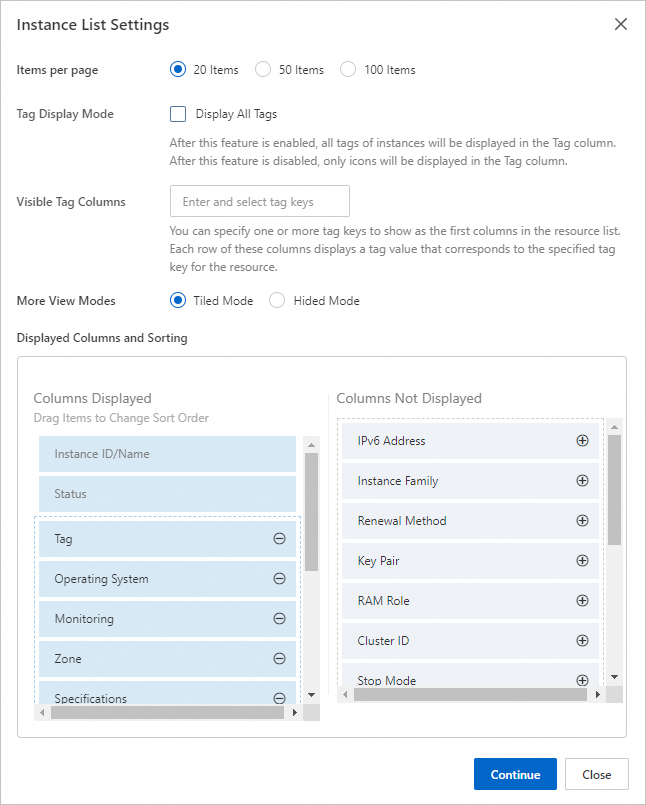Click plus icon next to Renewal Method
Viewport: 646px width, 805px height.
tap(582, 521)
